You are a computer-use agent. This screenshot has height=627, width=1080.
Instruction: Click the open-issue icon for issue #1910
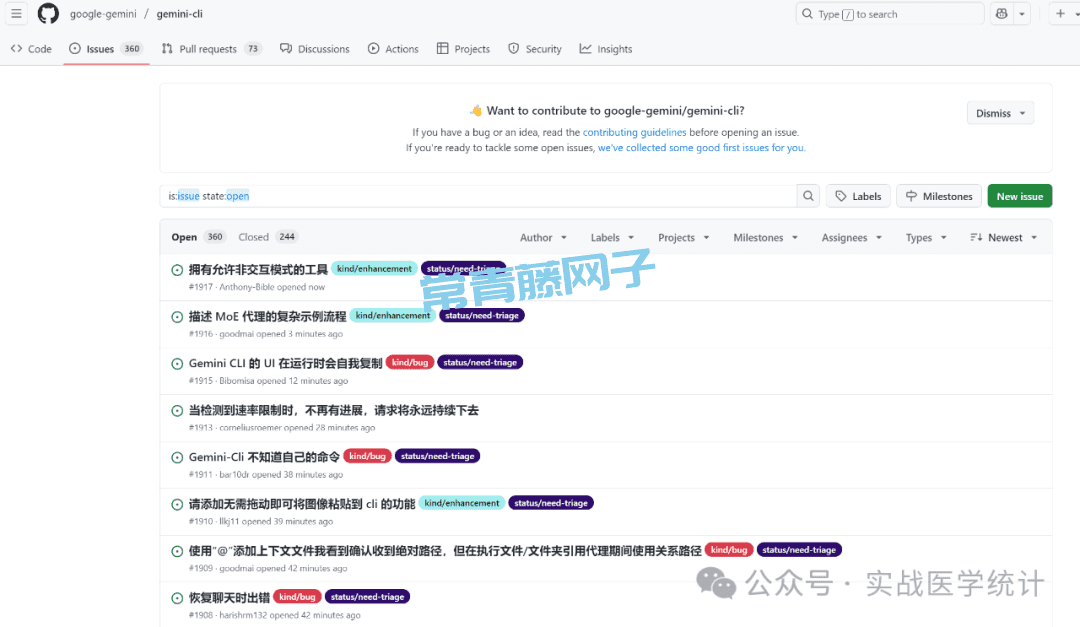(177, 504)
